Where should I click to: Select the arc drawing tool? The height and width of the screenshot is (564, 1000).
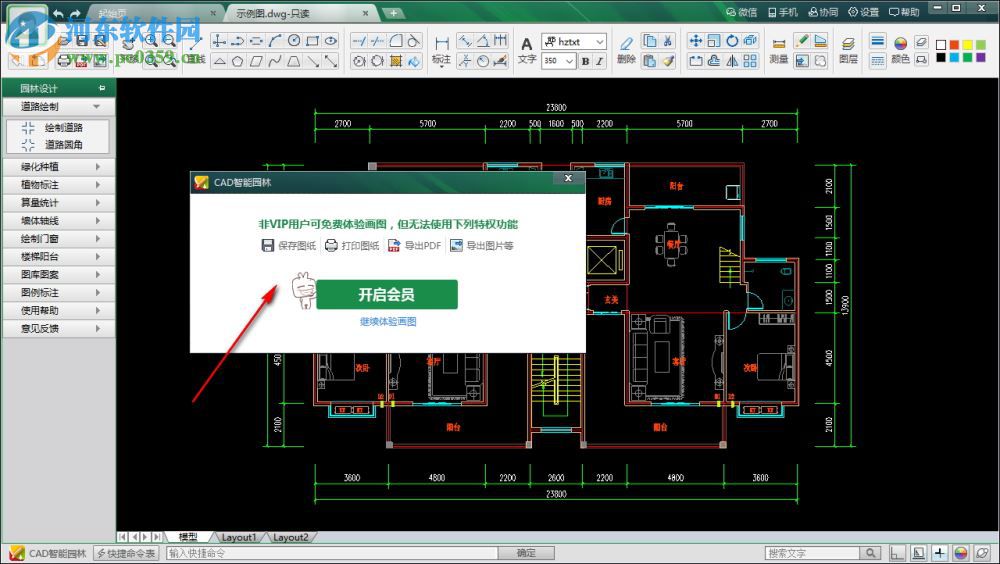(x=275, y=41)
